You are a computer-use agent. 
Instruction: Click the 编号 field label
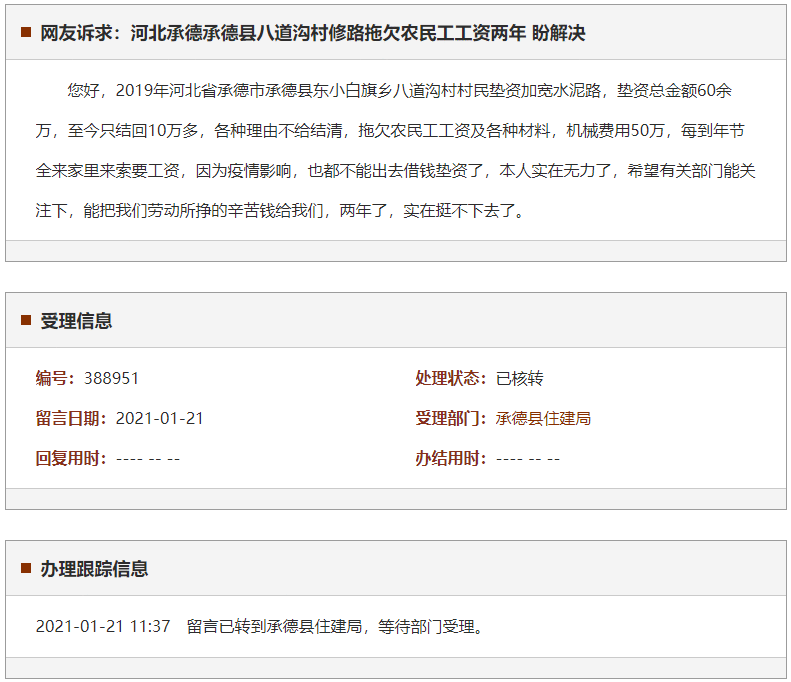coord(56,378)
